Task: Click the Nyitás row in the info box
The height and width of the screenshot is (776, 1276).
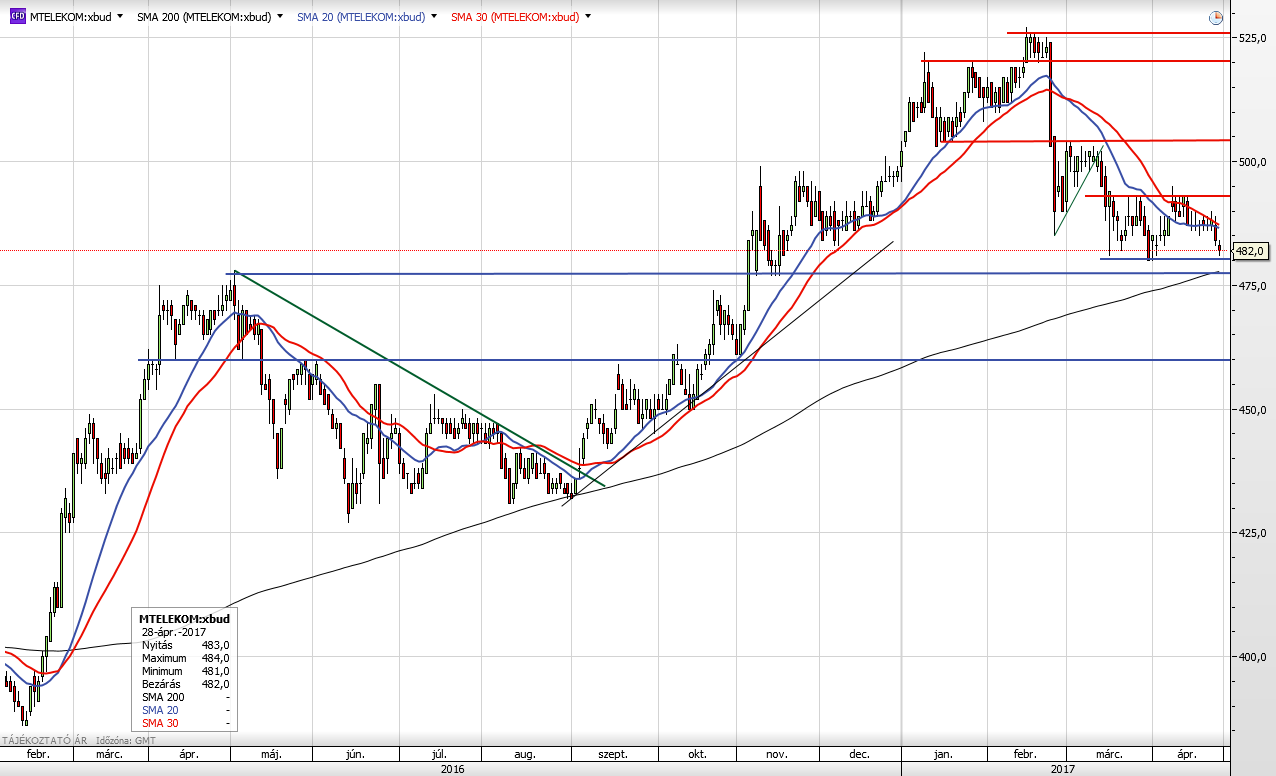Action: tap(185, 645)
